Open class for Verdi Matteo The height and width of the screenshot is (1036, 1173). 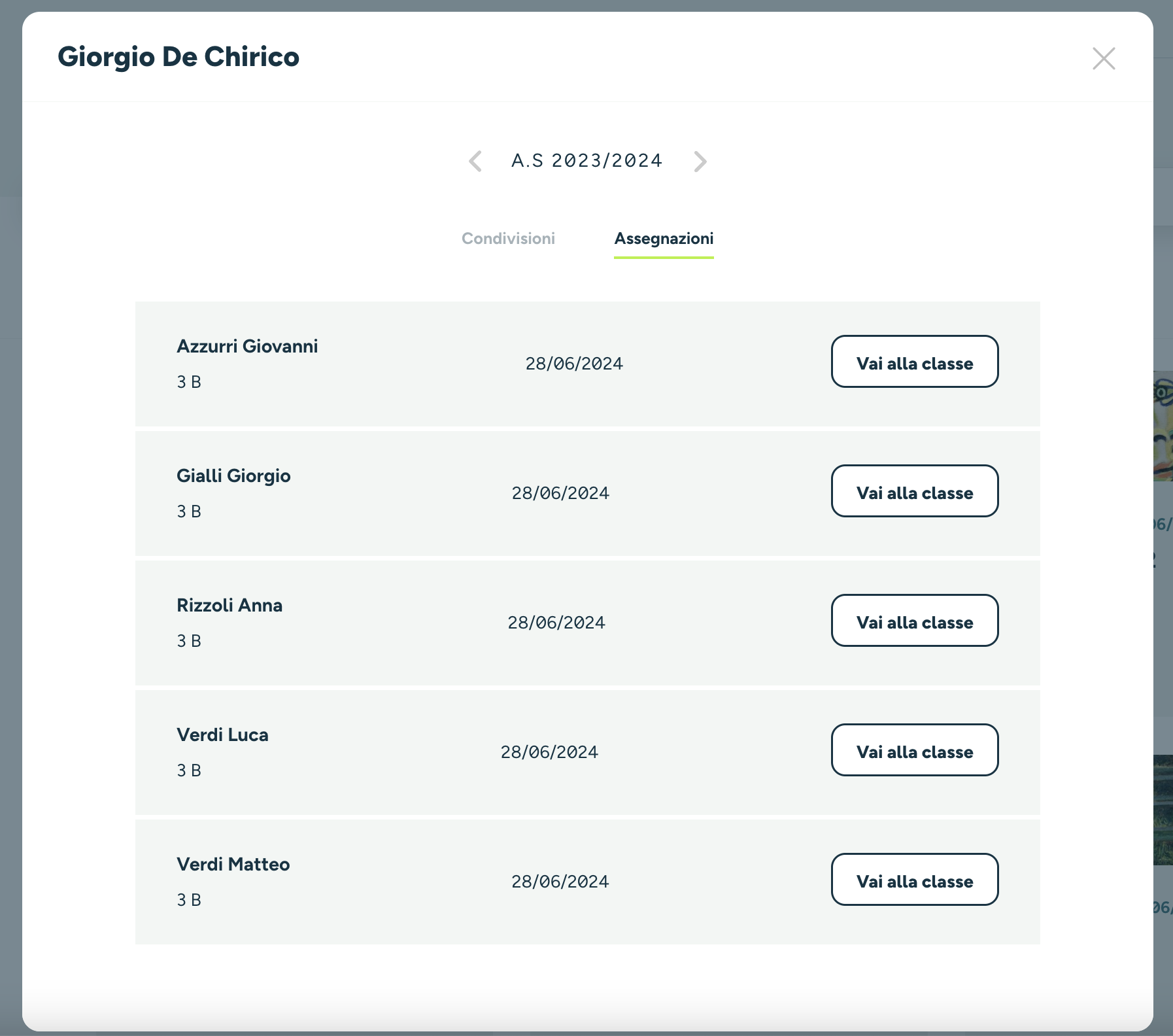pos(915,880)
